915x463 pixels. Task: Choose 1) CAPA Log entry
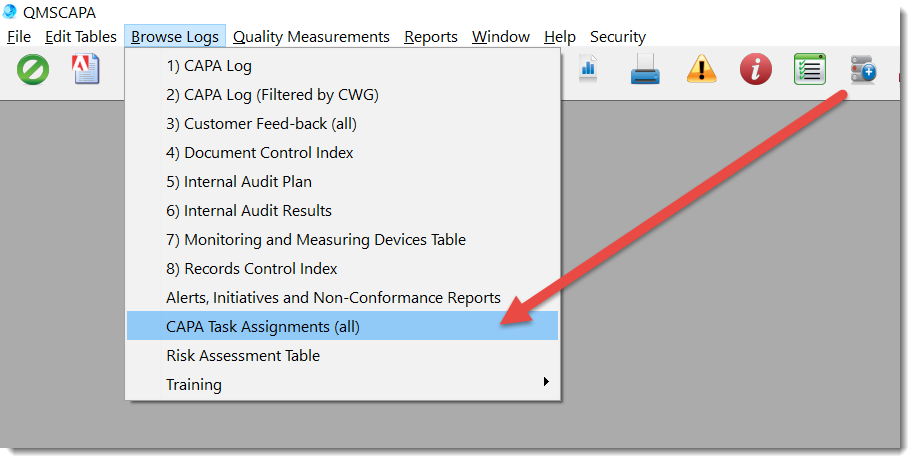tap(209, 67)
